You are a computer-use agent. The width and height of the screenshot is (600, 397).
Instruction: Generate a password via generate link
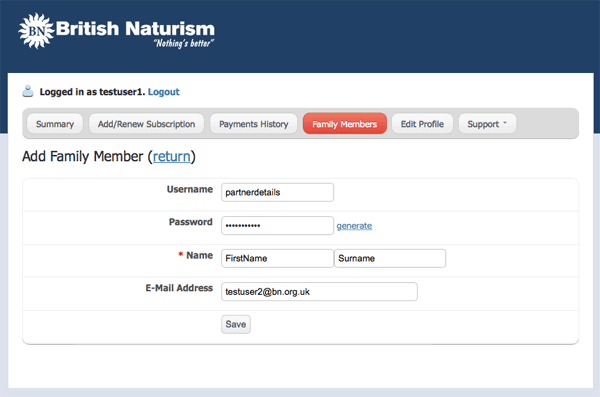[354, 226]
